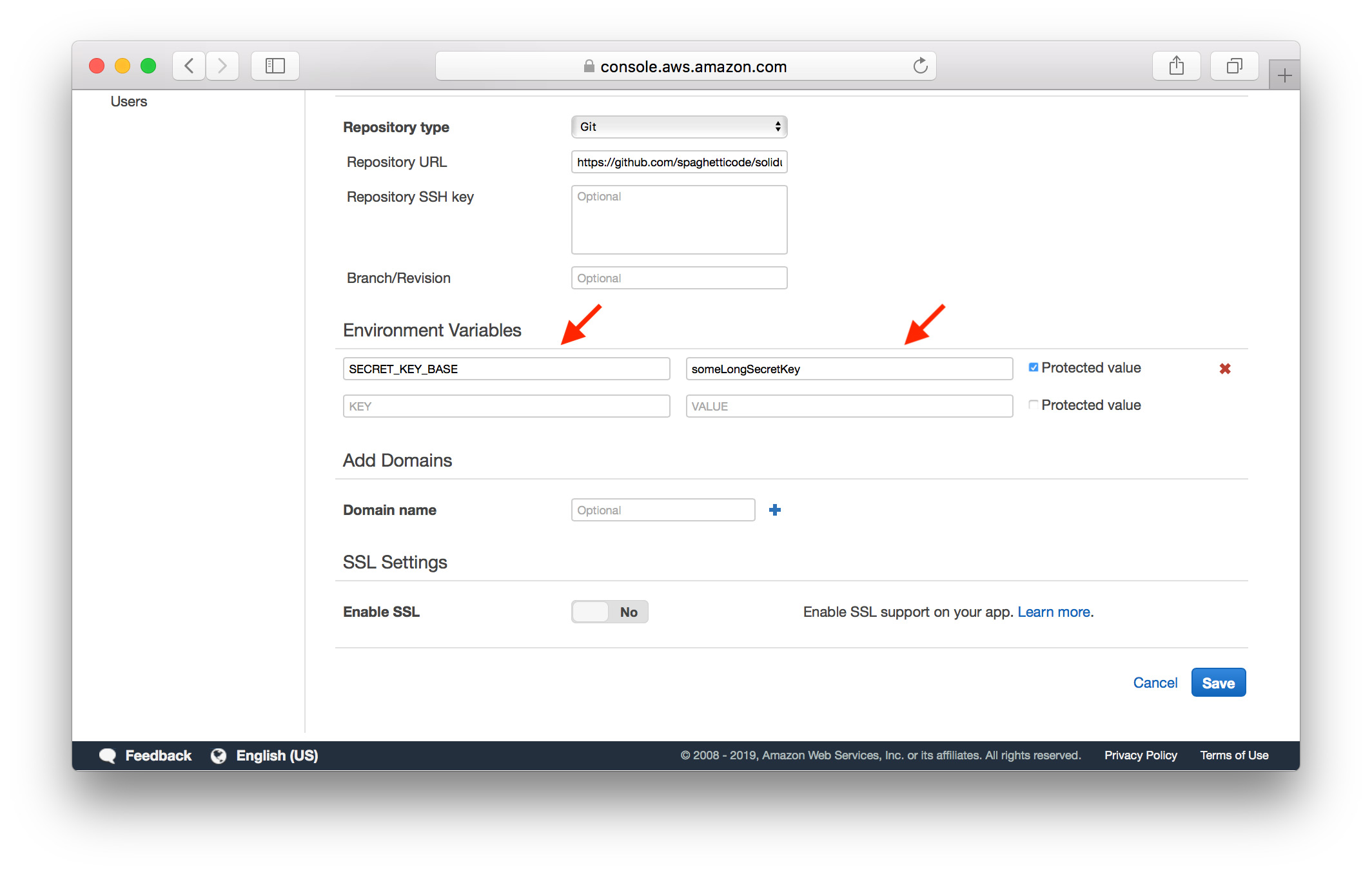The image size is (1372, 874).
Task: Enable Protected value for the second variable row
Action: click(x=1033, y=405)
